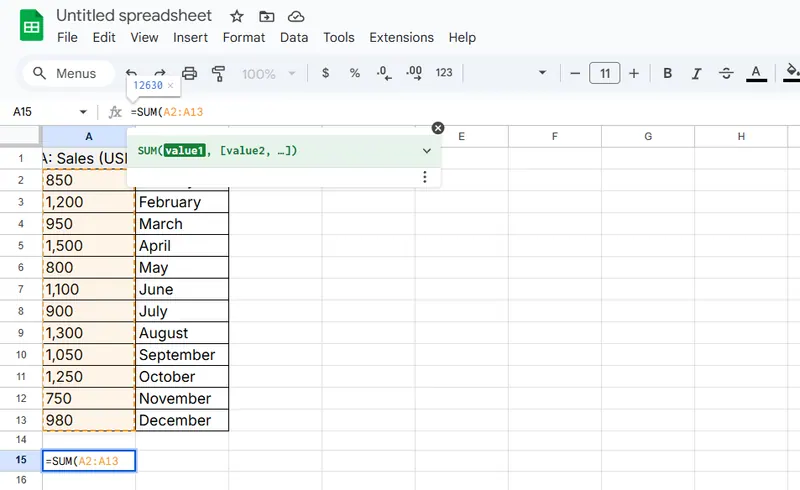The image size is (800, 490).
Task: Check the cloud document status icon
Action: (295, 16)
